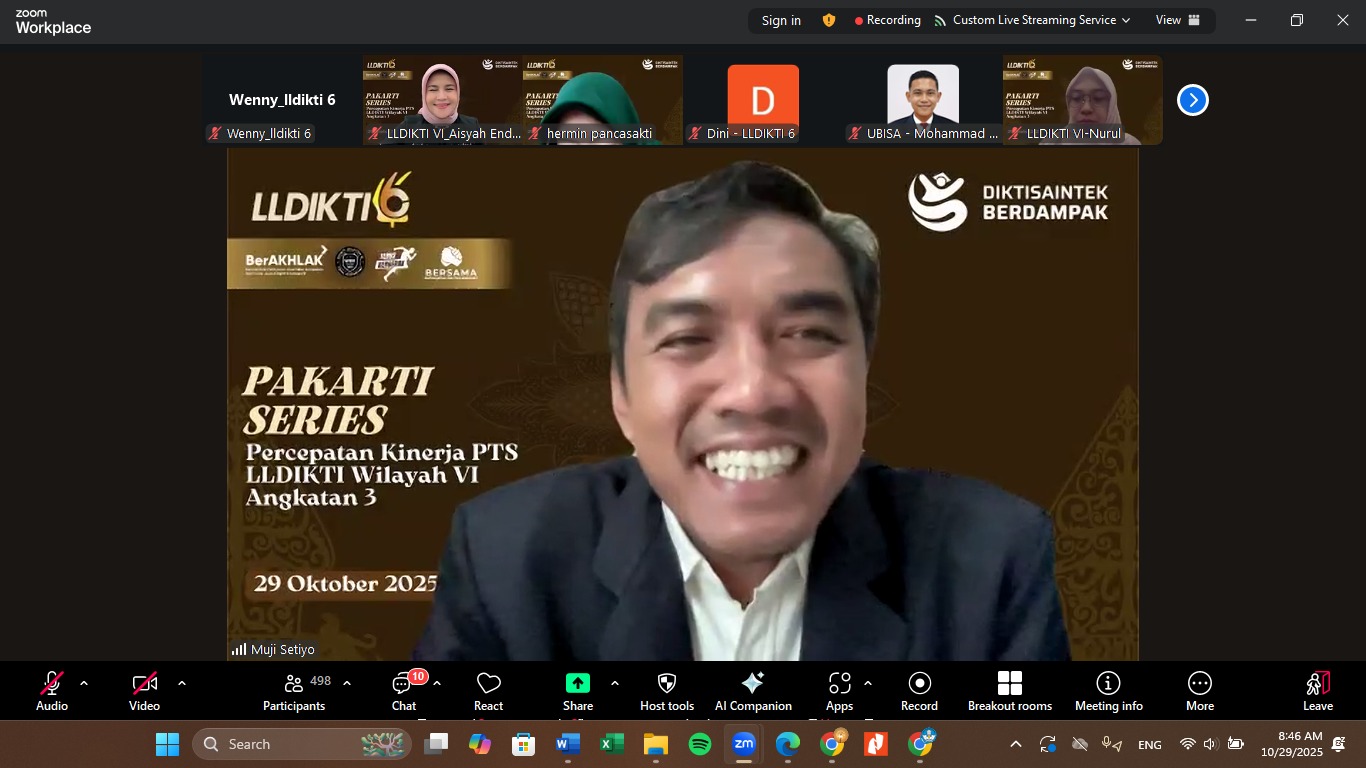Viewport: 1366px width, 768px height.
Task: Click the Sign in button
Action: point(781,20)
